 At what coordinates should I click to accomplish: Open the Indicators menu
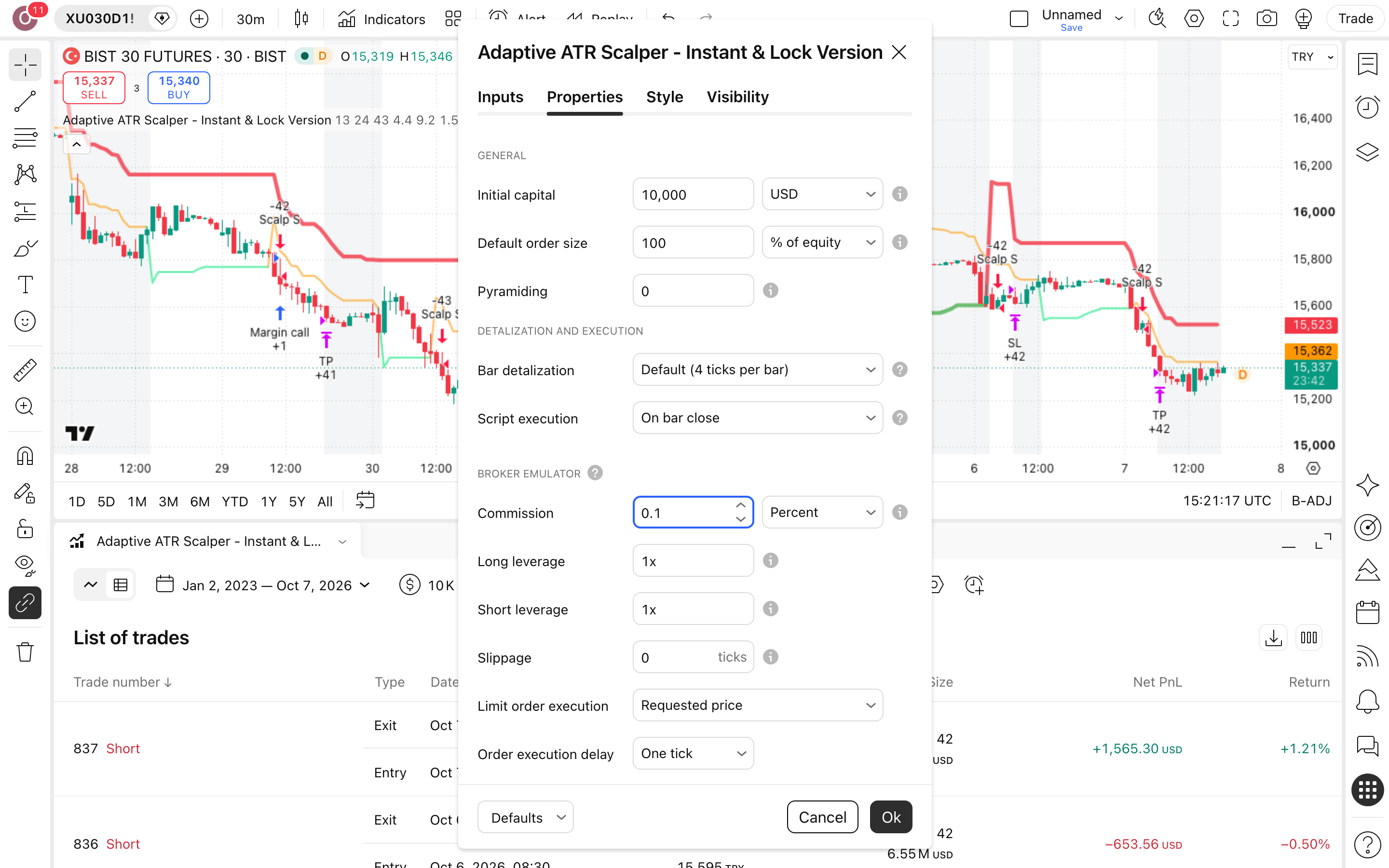pyautogui.click(x=381, y=19)
